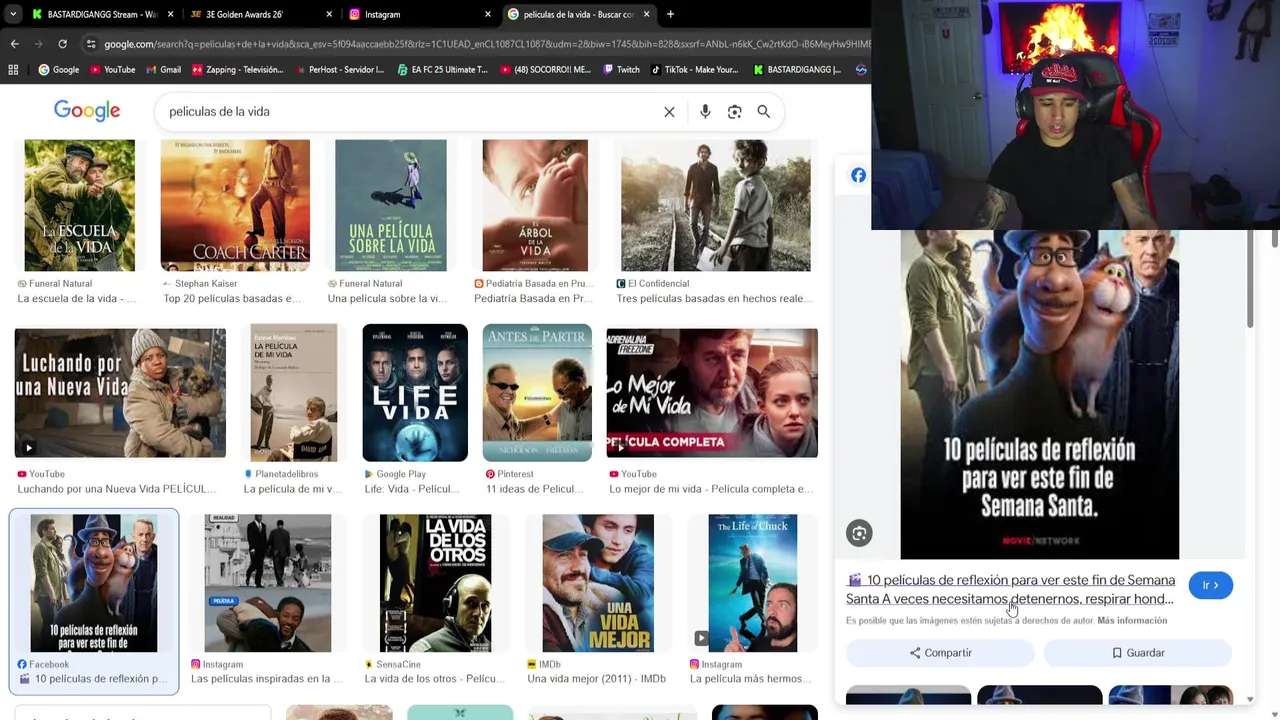
Task: Go back with browser back arrow
Action: (14, 44)
